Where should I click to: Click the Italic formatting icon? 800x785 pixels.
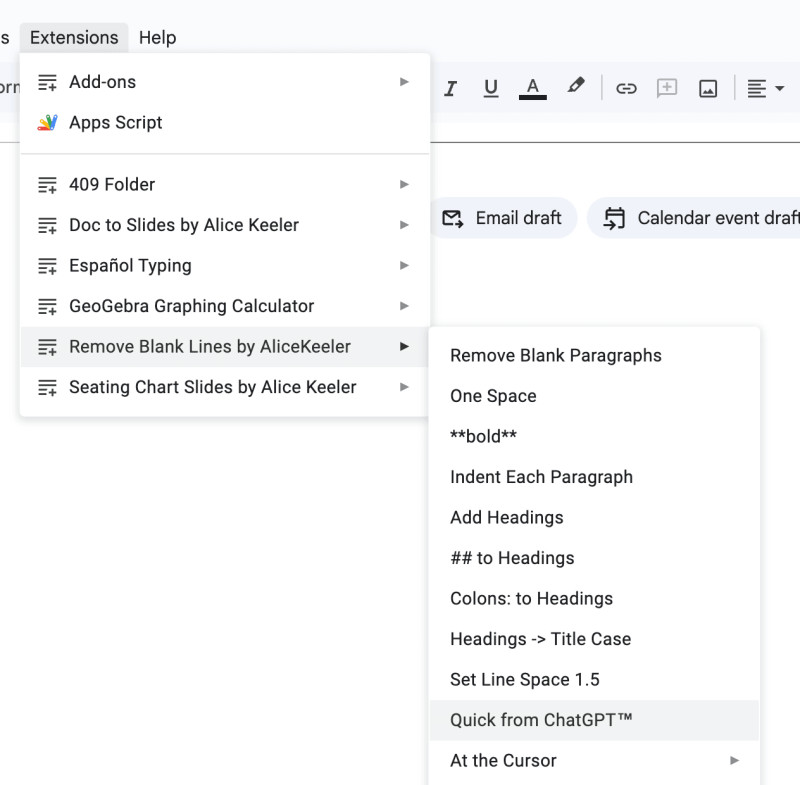(x=450, y=89)
